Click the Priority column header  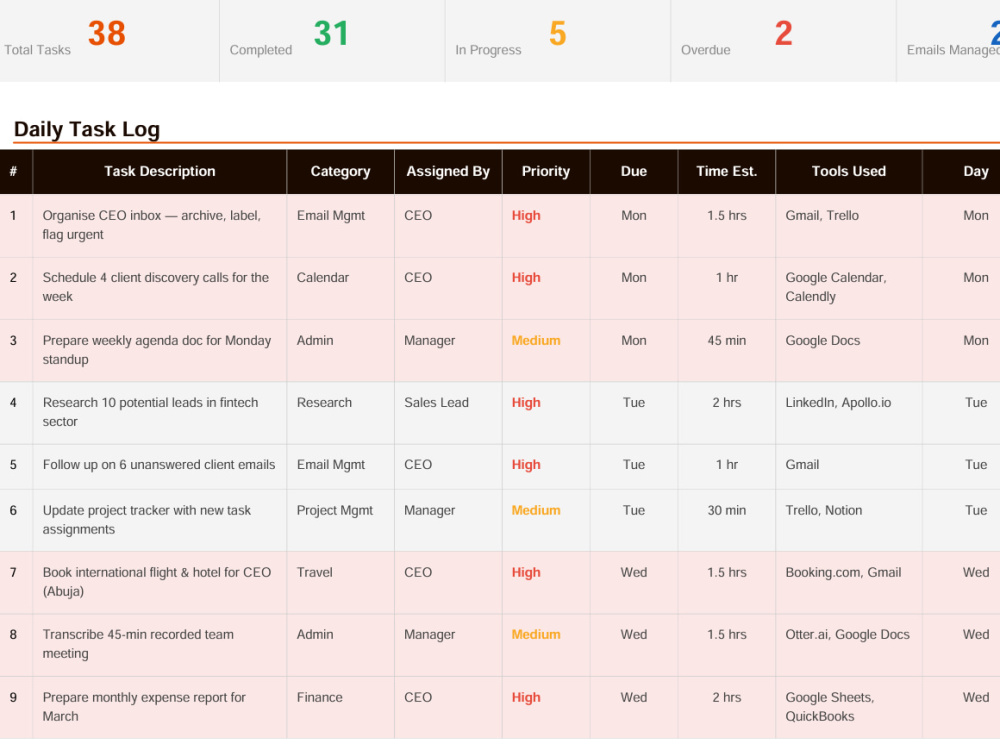[545, 171]
